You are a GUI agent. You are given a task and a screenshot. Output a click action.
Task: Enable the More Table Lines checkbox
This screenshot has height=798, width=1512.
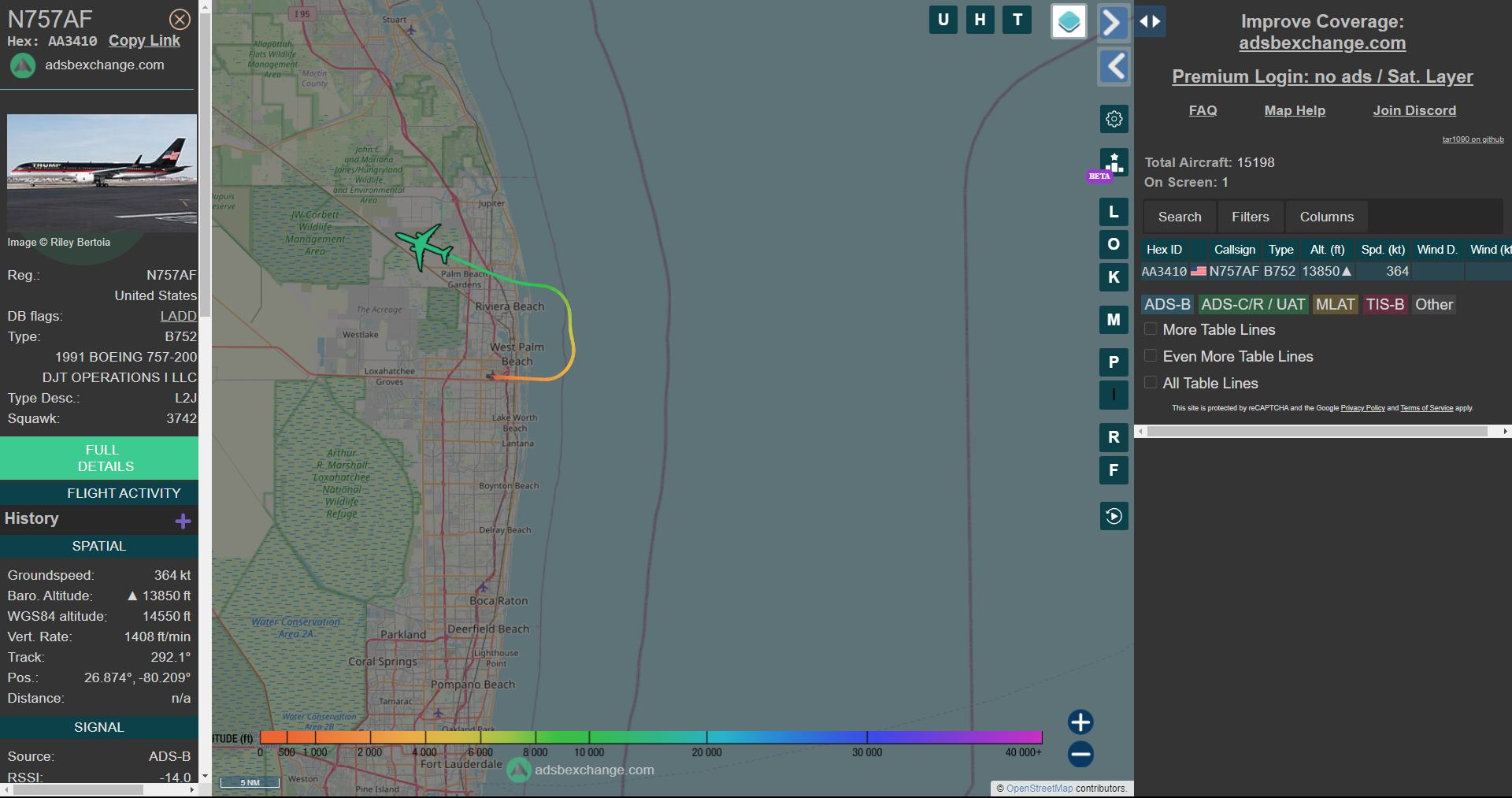click(1151, 329)
